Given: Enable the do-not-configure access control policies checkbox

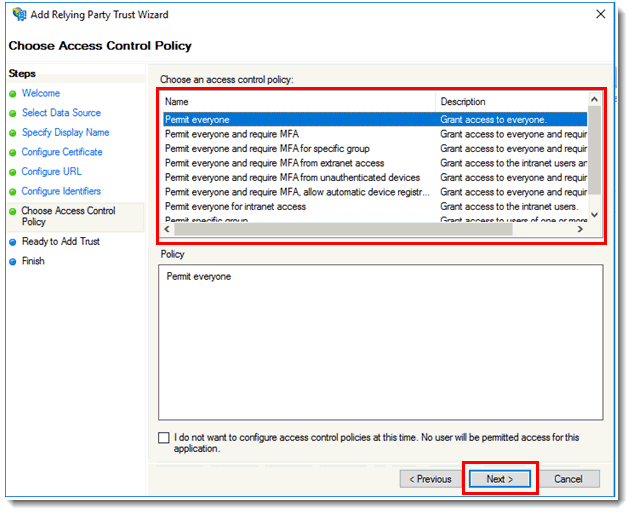Looking at the screenshot, I should pyautogui.click(x=164, y=438).
